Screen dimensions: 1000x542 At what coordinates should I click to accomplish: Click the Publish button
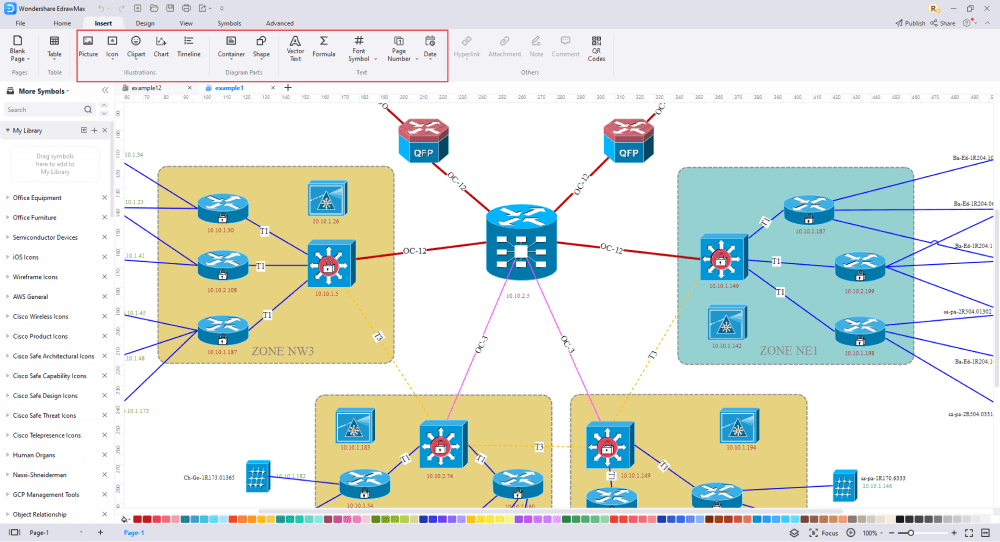click(910, 23)
